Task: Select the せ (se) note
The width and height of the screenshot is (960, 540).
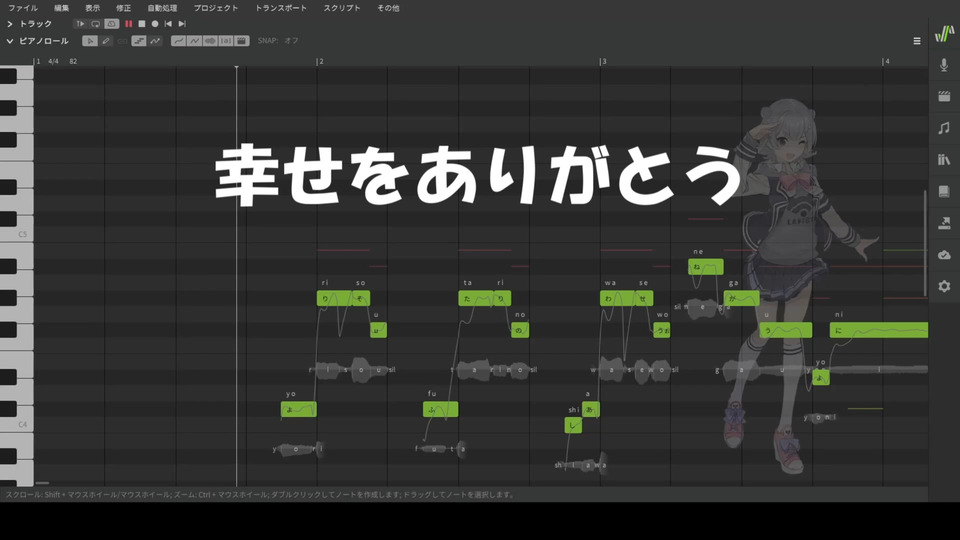Action: (x=644, y=298)
